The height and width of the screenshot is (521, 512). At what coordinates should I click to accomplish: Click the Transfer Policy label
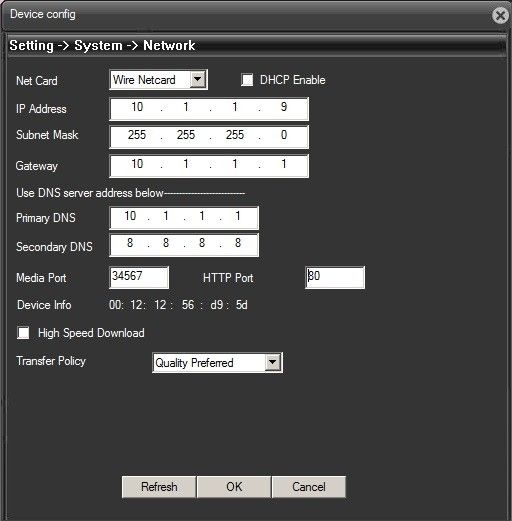pos(51,361)
